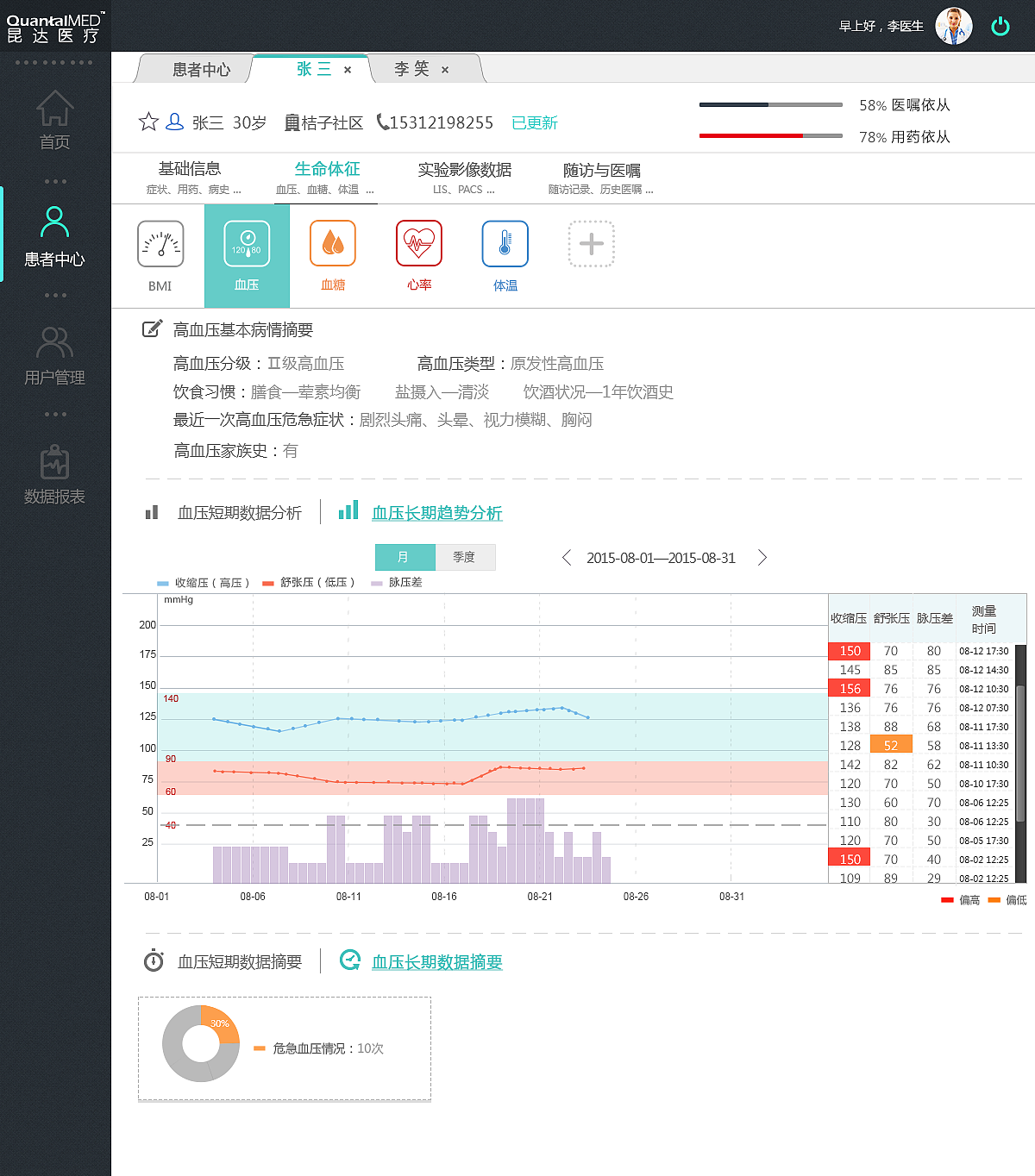Toggle the favorite star next to 张三
1035x1176 pixels.
pyautogui.click(x=148, y=122)
